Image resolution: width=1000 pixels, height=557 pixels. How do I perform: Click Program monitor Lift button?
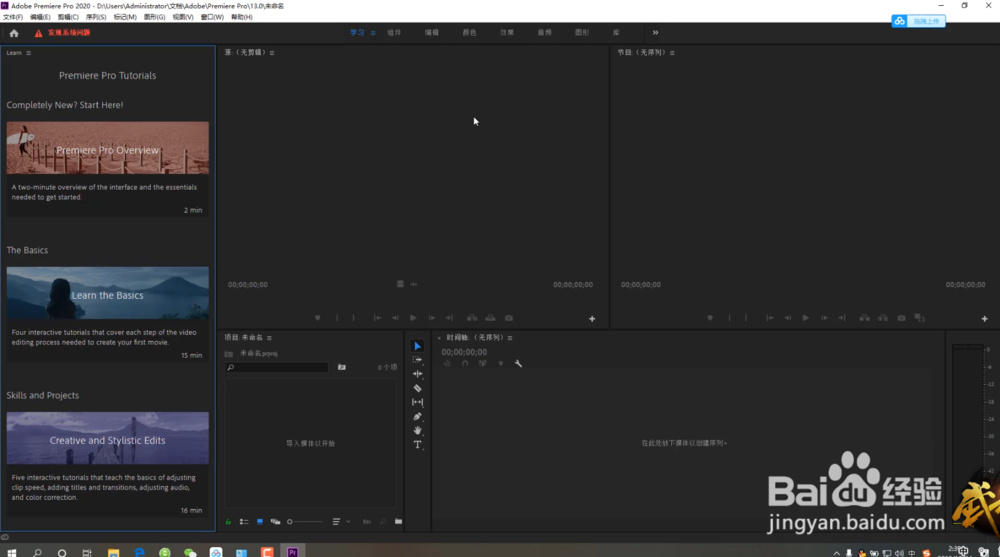point(864,318)
